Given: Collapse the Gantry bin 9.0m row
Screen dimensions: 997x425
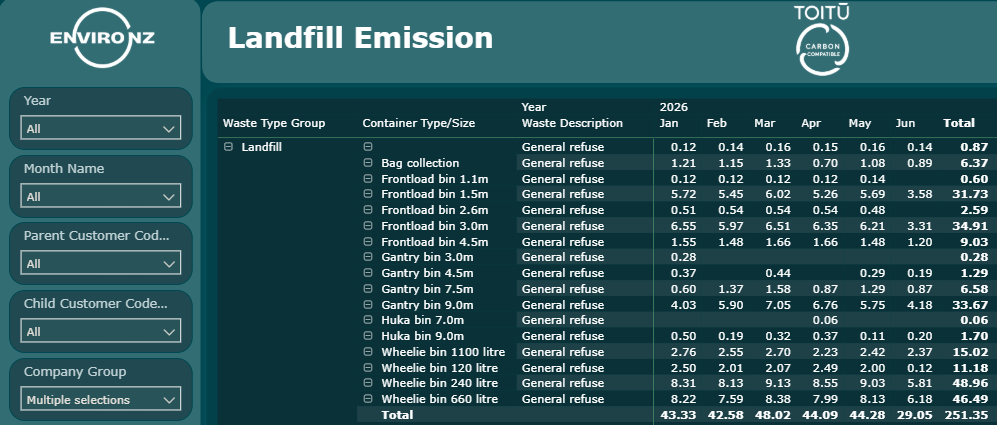Looking at the screenshot, I should click(x=367, y=305).
